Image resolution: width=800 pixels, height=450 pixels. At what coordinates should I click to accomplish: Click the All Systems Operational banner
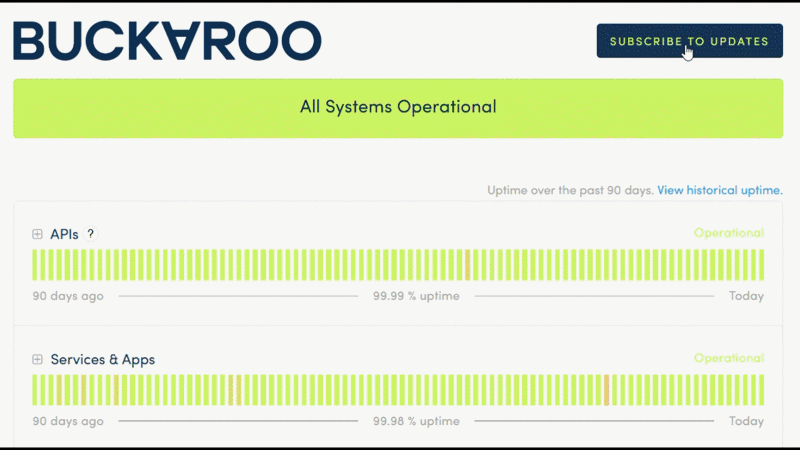pos(398,107)
